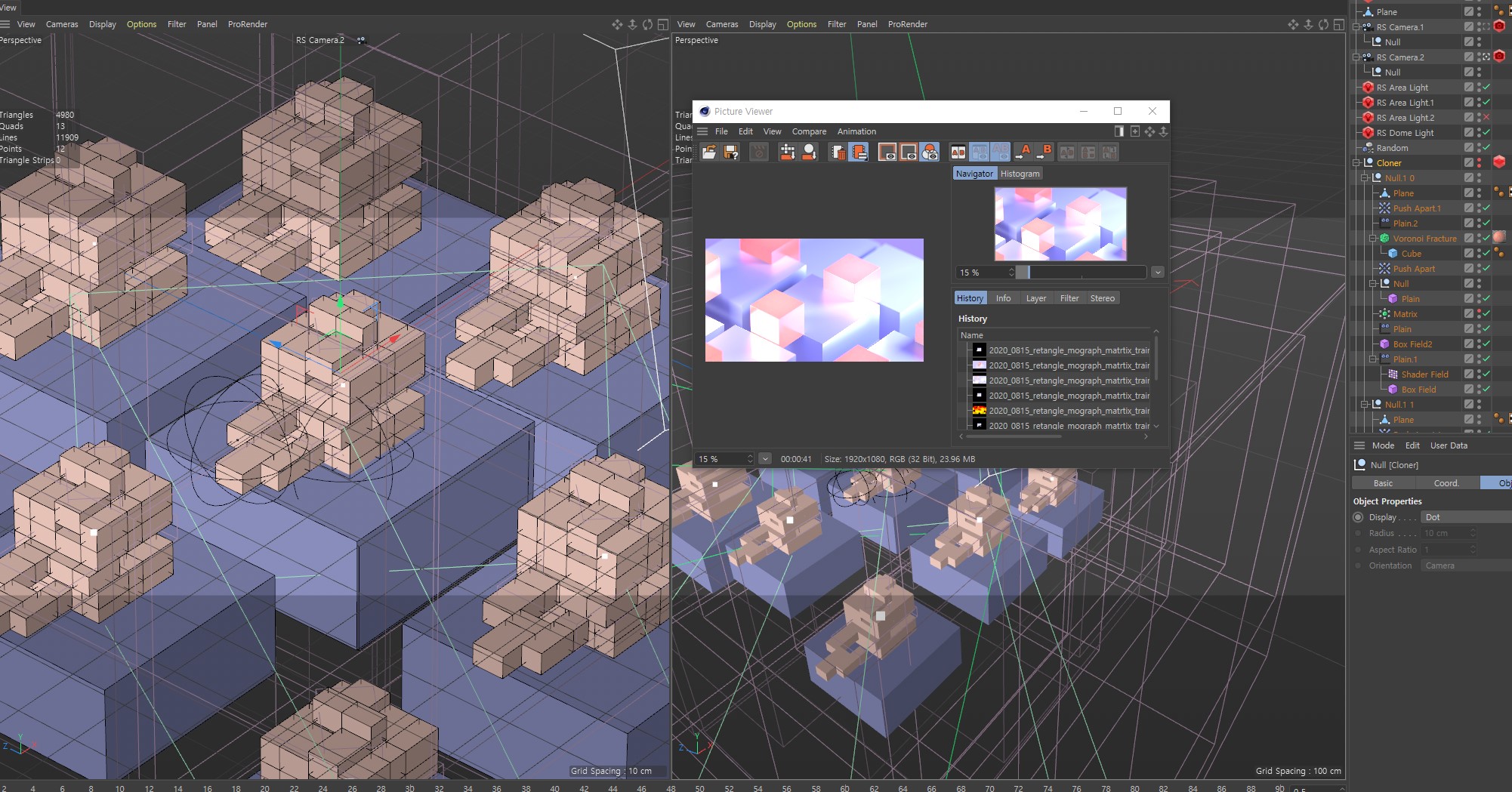Viewport: 1512px width, 792px height.
Task: Click bottom zoom 15 % input field
Action: click(725, 459)
